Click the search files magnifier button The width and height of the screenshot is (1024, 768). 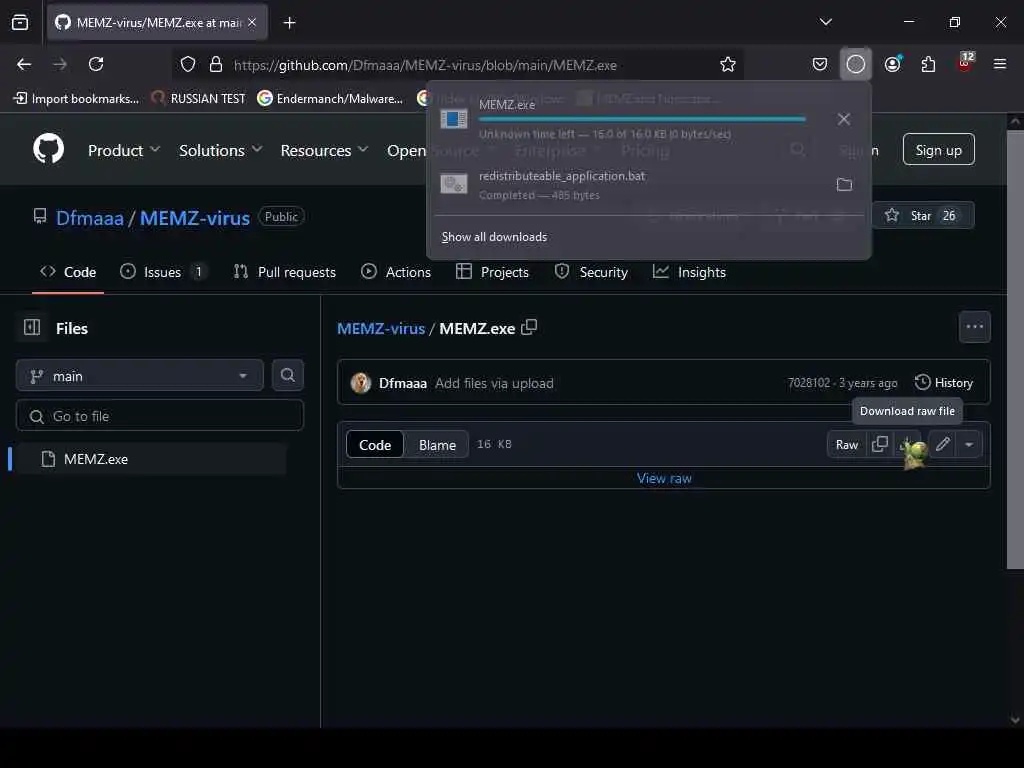click(287, 375)
